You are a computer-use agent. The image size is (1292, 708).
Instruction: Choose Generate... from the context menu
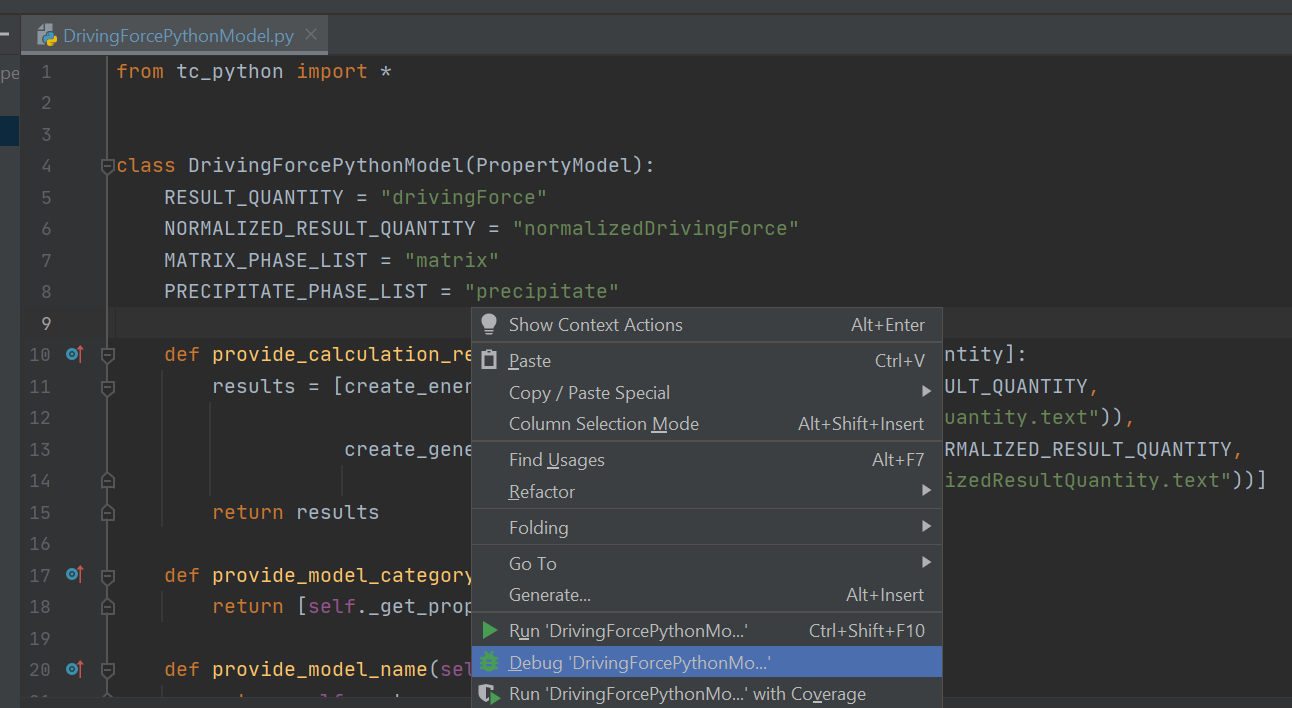pos(548,594)
